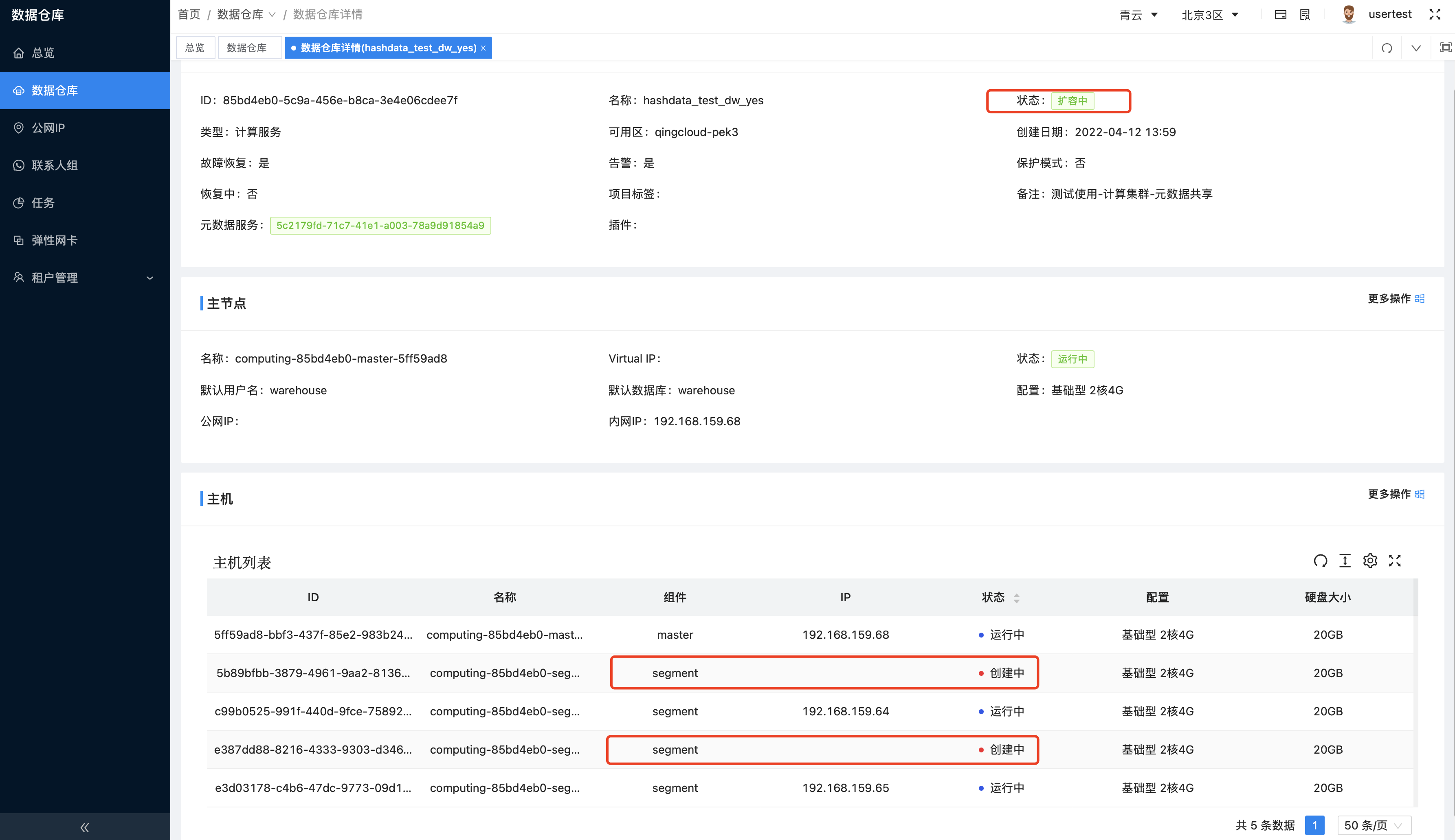Viewport: 1455px width, 840px height.
Task: Refresh the 主机列表 table
Action: (x=1321, y=560)
